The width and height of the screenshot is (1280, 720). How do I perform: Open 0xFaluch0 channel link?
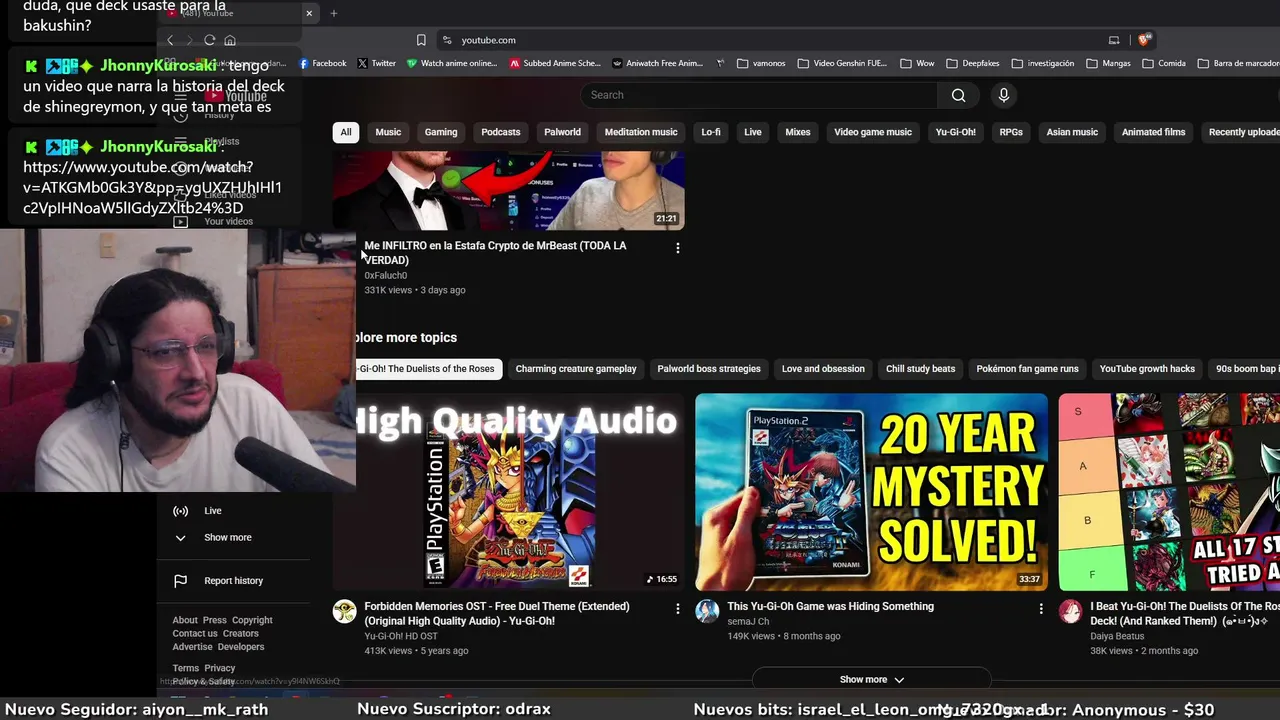(386, 276)
